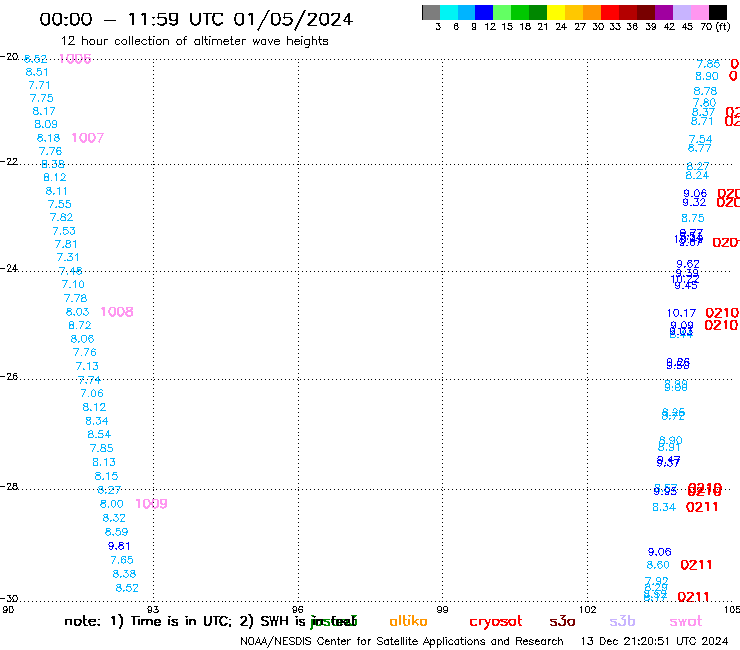Click the 'swot' satellite legend label
This screenshot has width=740, height=650.
(x=686, y=621)
